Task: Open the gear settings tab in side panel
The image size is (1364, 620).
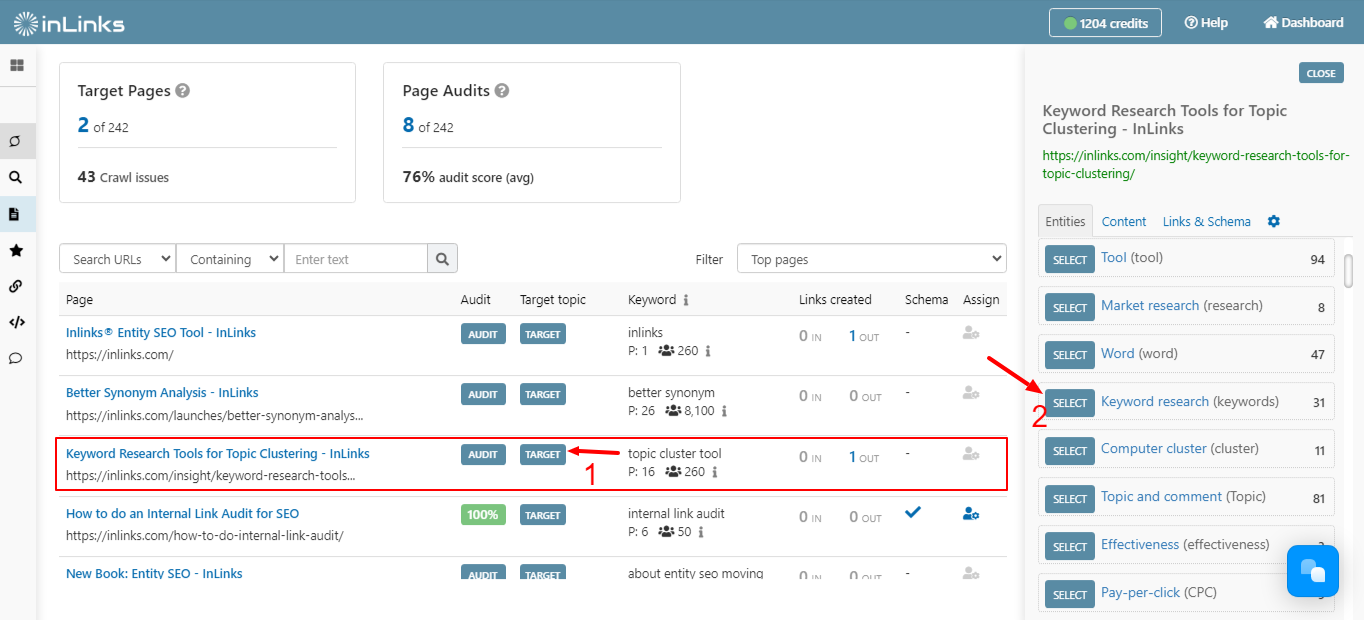Action: click(x=1274, y=221)
